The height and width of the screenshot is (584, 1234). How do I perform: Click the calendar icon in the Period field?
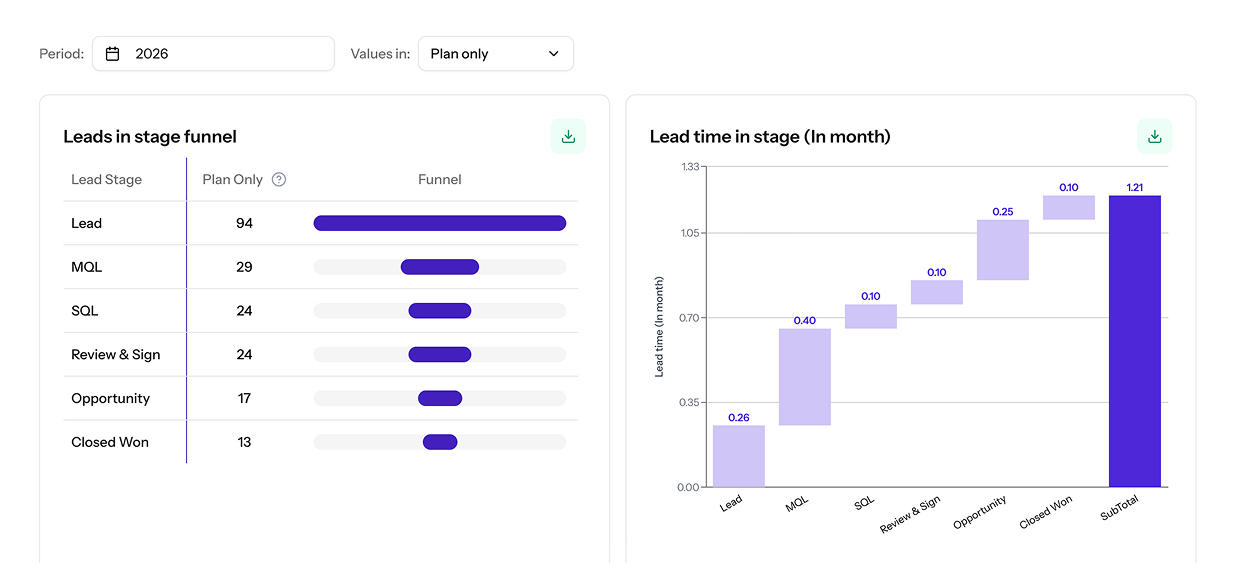[111, 53]
